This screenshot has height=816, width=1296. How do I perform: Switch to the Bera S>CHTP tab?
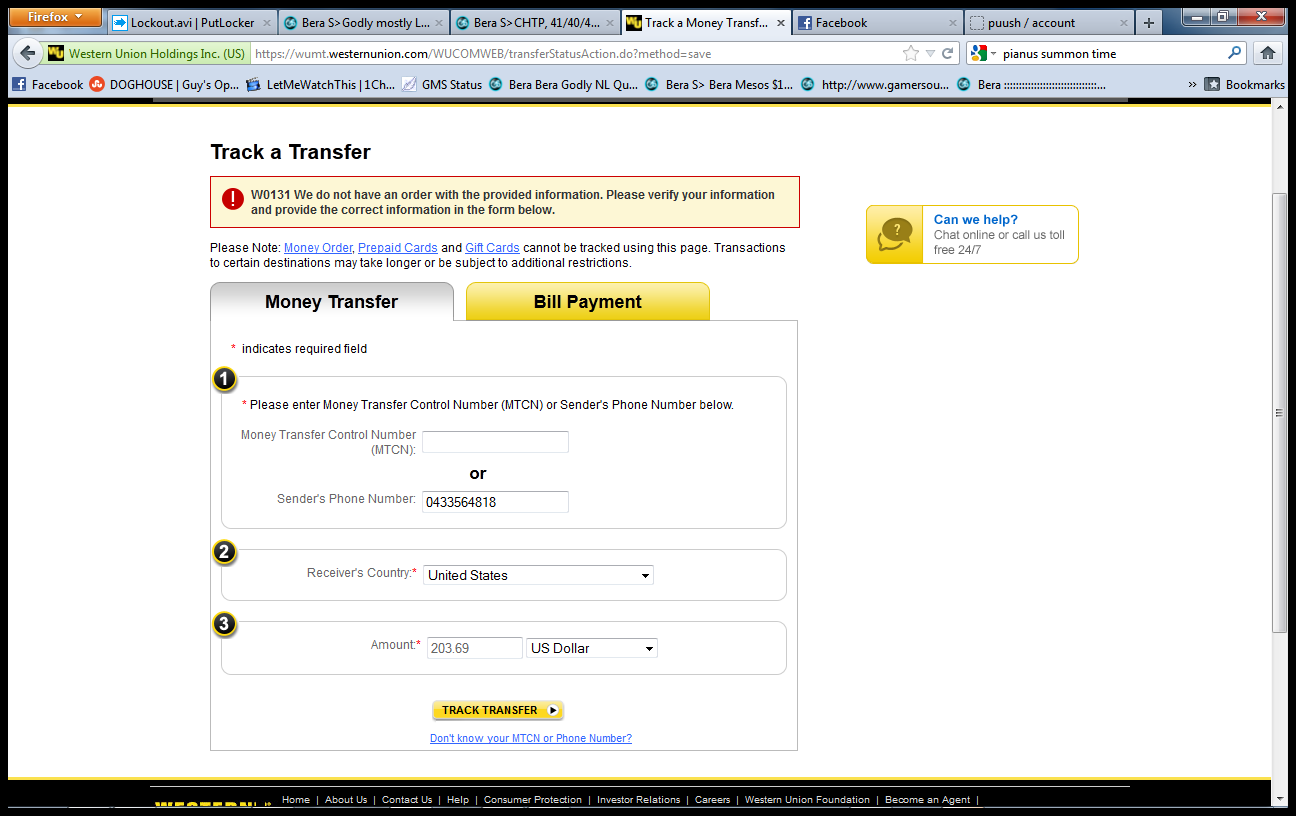pyautogui.click(x=533, y=23)
